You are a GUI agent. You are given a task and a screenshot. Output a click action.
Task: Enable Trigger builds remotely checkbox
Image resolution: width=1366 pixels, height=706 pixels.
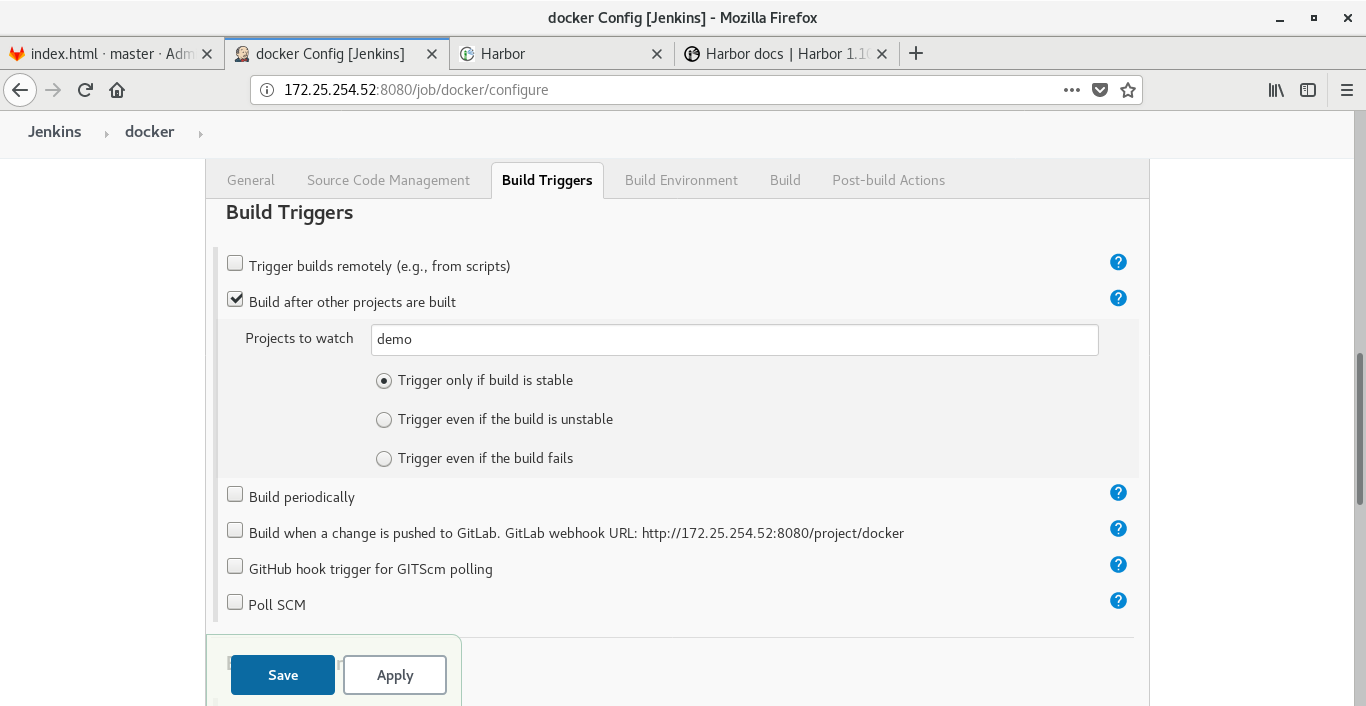(235, 263)
